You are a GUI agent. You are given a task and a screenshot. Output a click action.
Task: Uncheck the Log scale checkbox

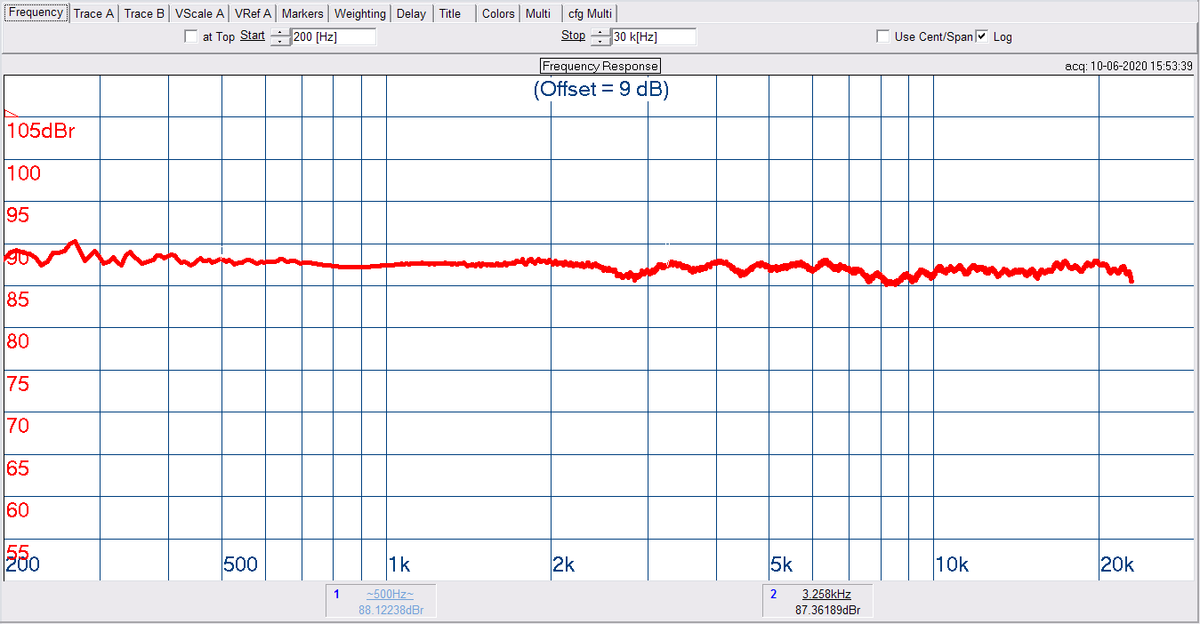[982, 37]
